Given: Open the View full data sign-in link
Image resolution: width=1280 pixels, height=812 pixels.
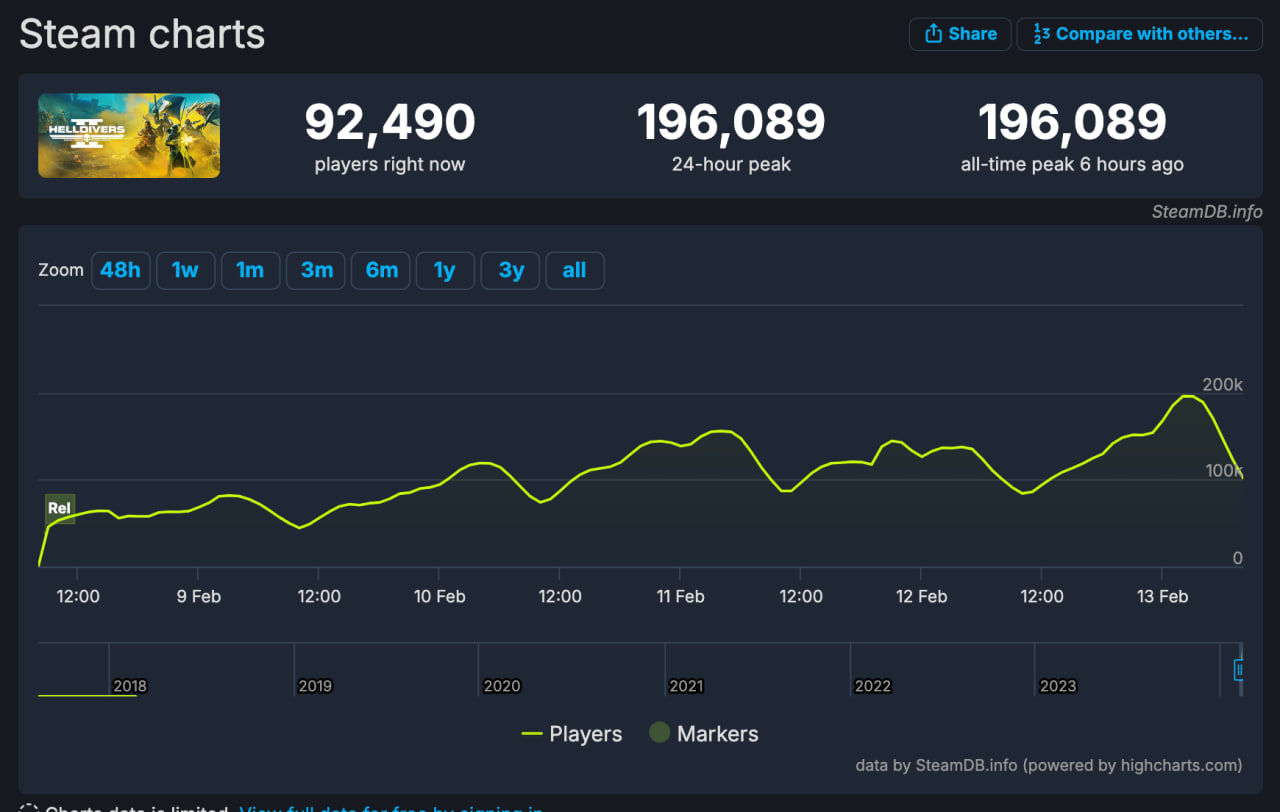Looking at the screenshot, I should pos(391,809).
